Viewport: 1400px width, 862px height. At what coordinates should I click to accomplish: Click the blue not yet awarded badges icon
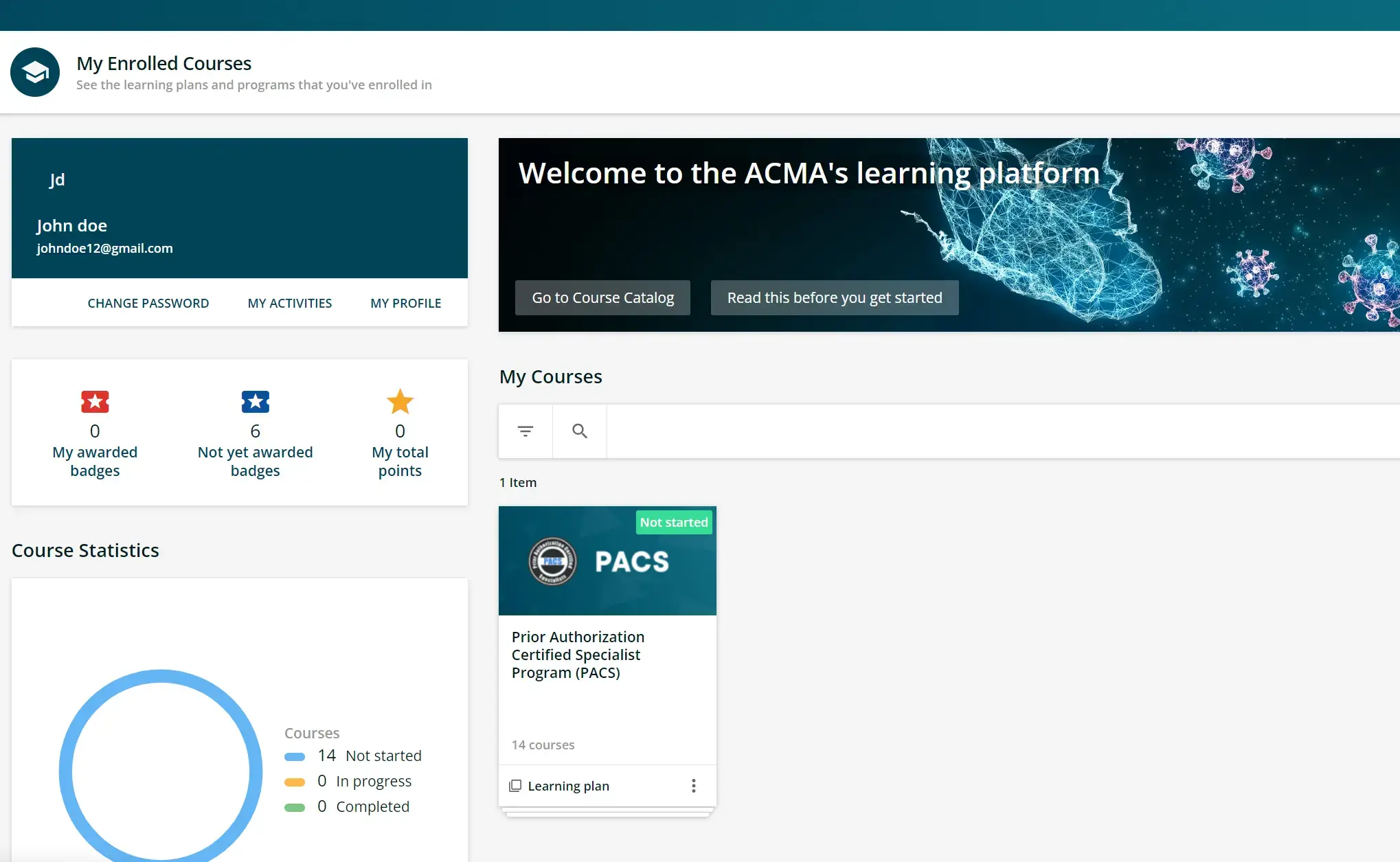click(x=255, y=402)
